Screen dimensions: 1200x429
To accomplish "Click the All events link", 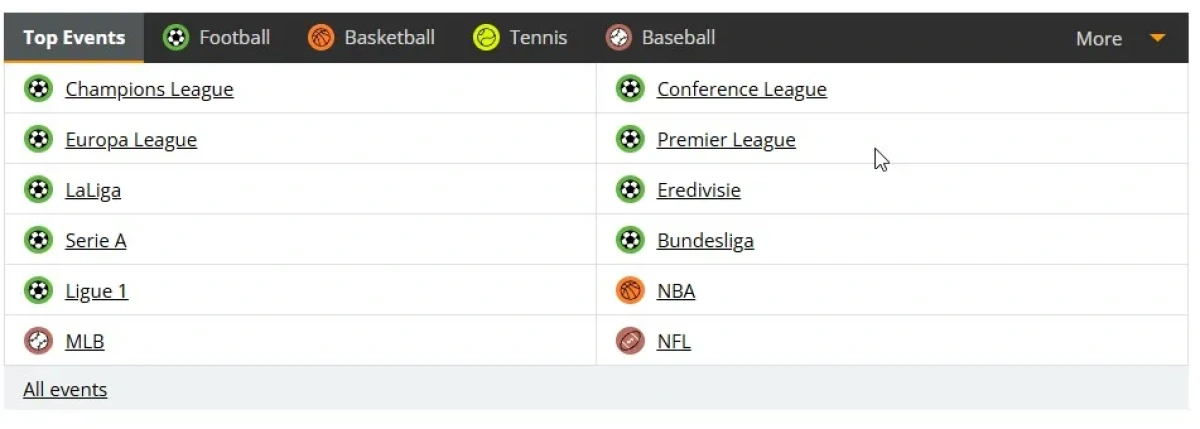I will (65, 389).
